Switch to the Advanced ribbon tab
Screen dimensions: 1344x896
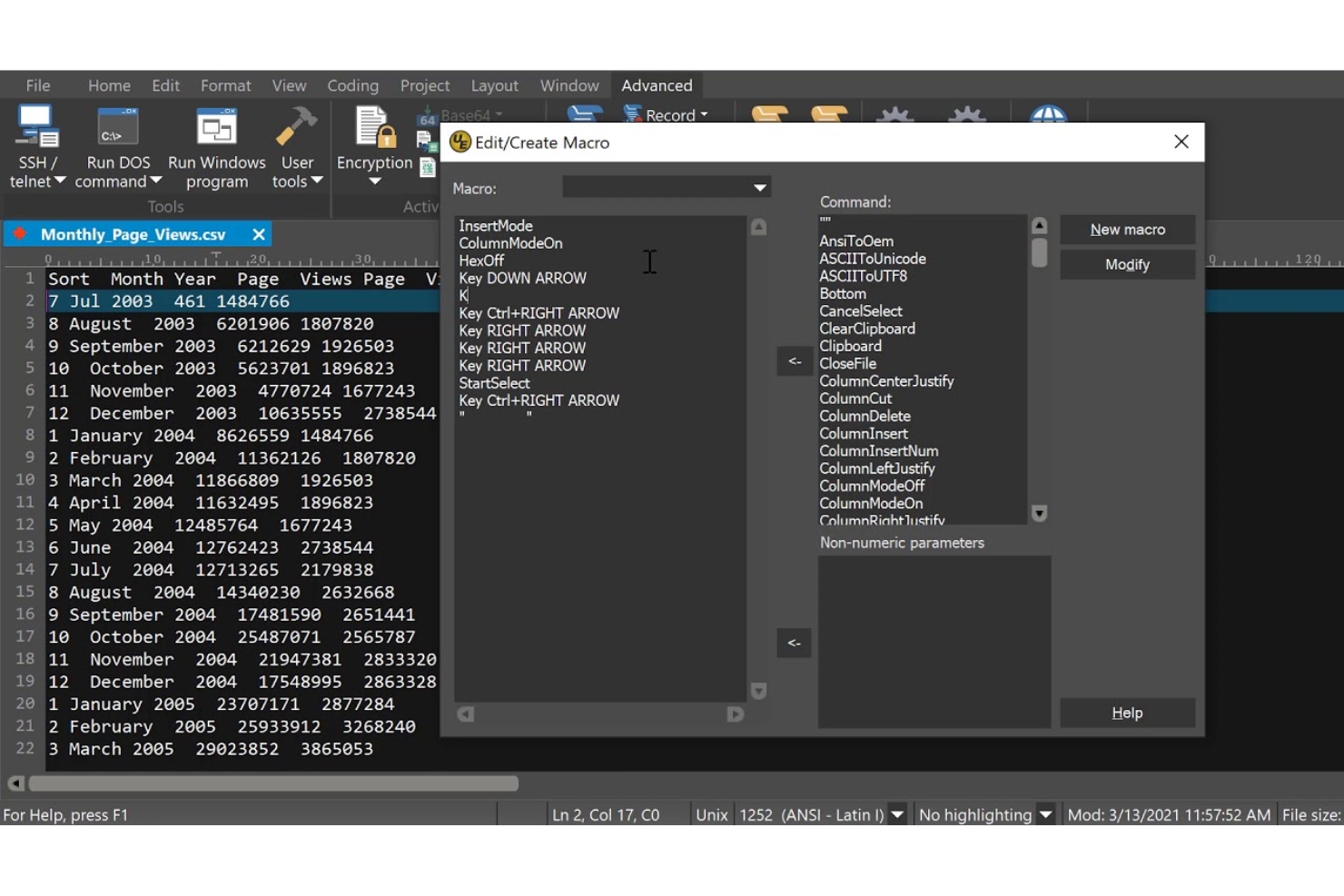click(657, 84)
